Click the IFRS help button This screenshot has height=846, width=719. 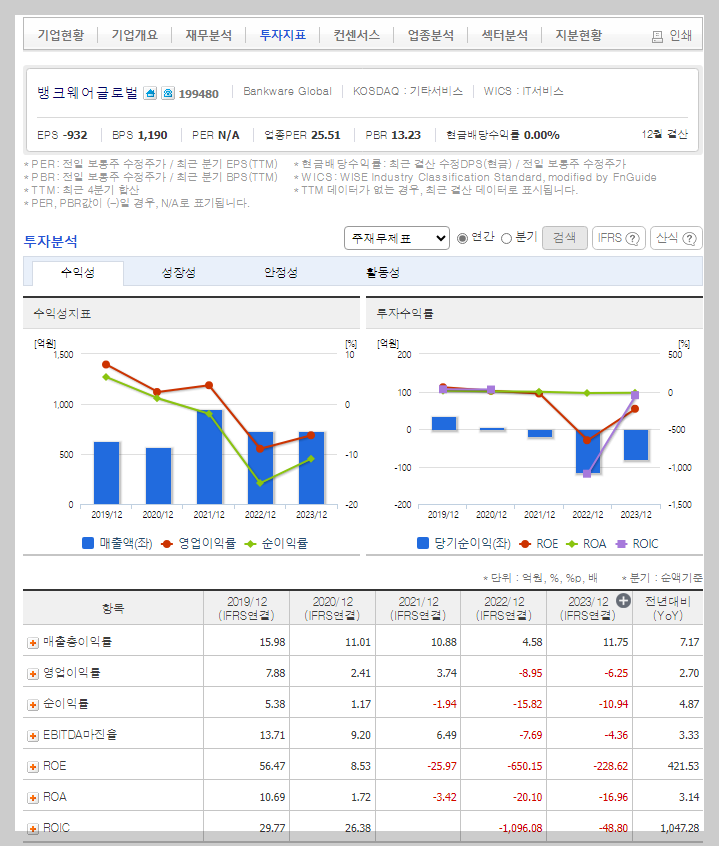tap(619, 238)
